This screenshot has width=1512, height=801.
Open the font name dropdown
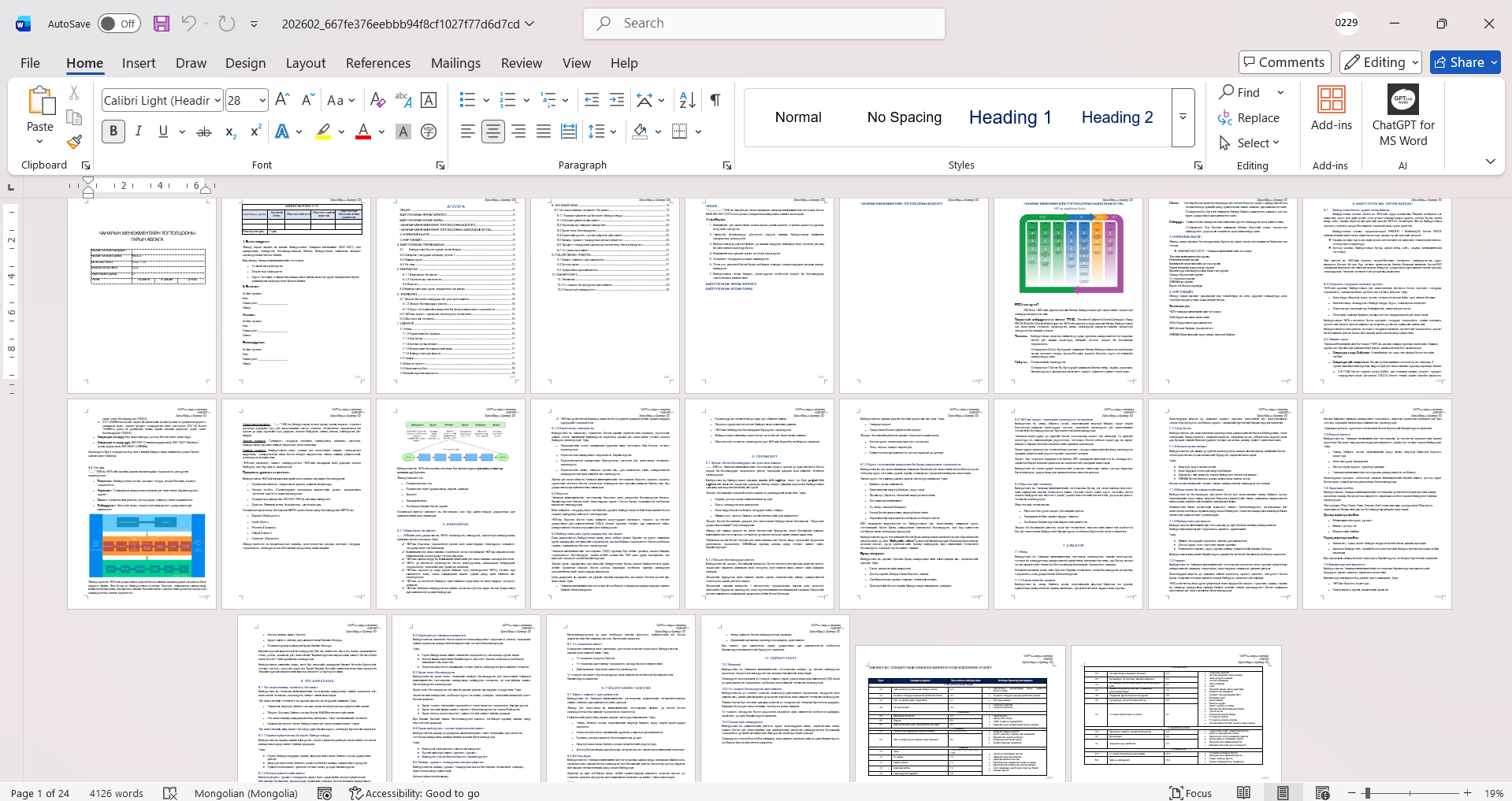(x=217, y=100)
